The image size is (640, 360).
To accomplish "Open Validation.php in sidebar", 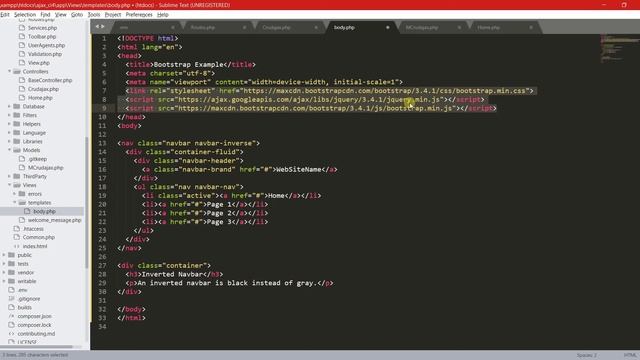I will tap(44, 54).
